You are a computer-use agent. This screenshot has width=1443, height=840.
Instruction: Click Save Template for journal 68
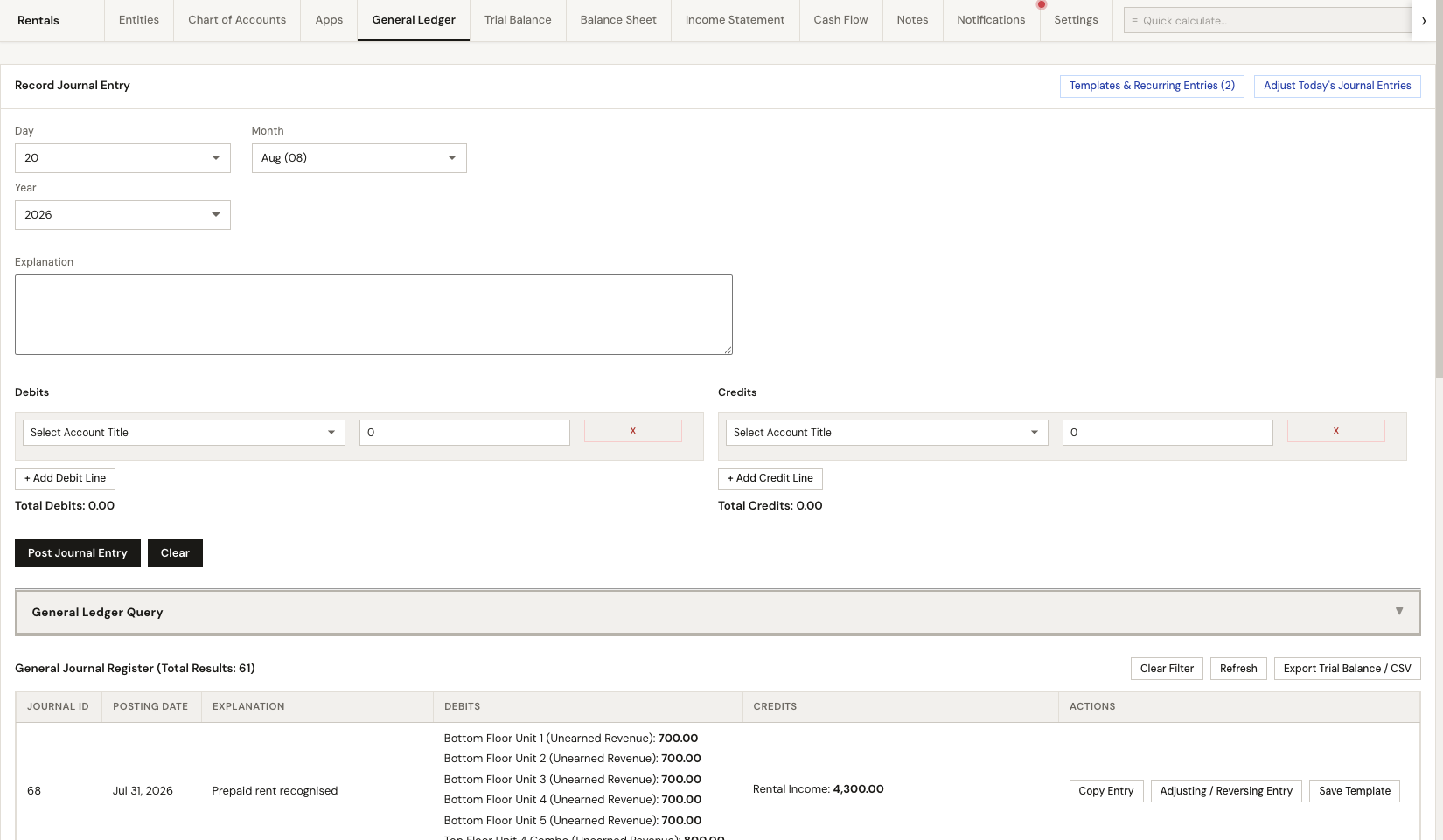[x=1355, y=791]
